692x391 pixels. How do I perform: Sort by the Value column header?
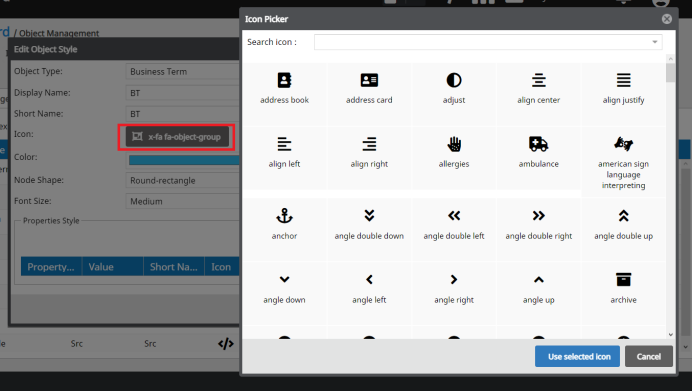click(x=113, y=267)
